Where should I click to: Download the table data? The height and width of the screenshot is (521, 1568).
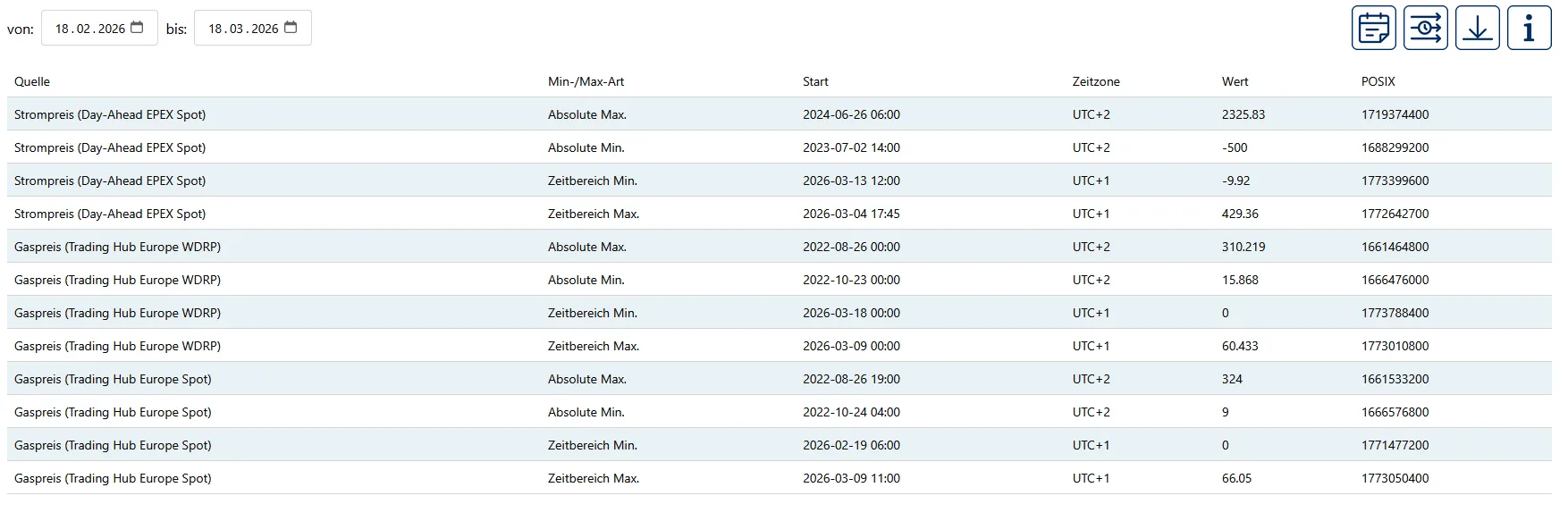pos(1477,28)
